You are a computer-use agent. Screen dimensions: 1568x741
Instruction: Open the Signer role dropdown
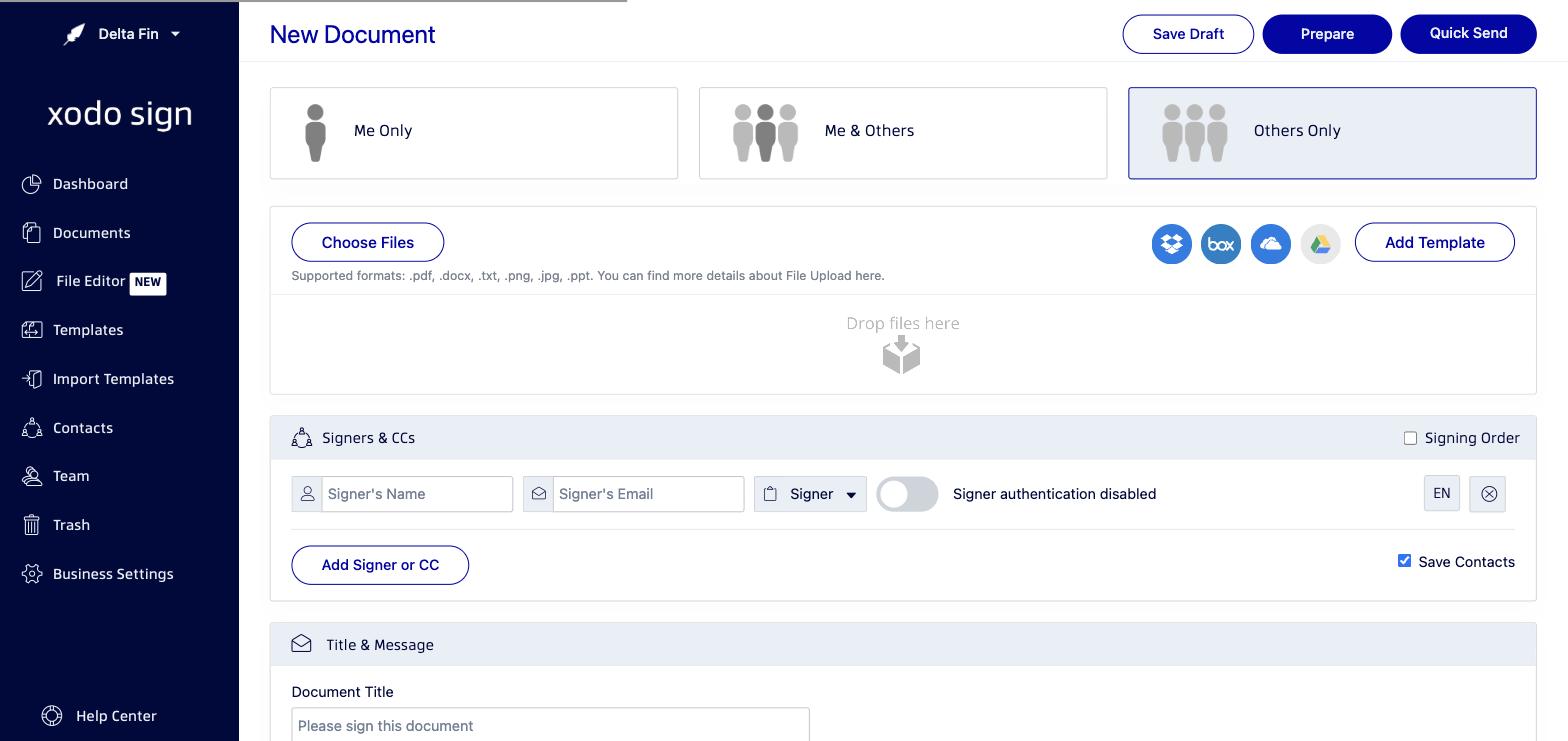pyautogui.click(x=810, y=494)
